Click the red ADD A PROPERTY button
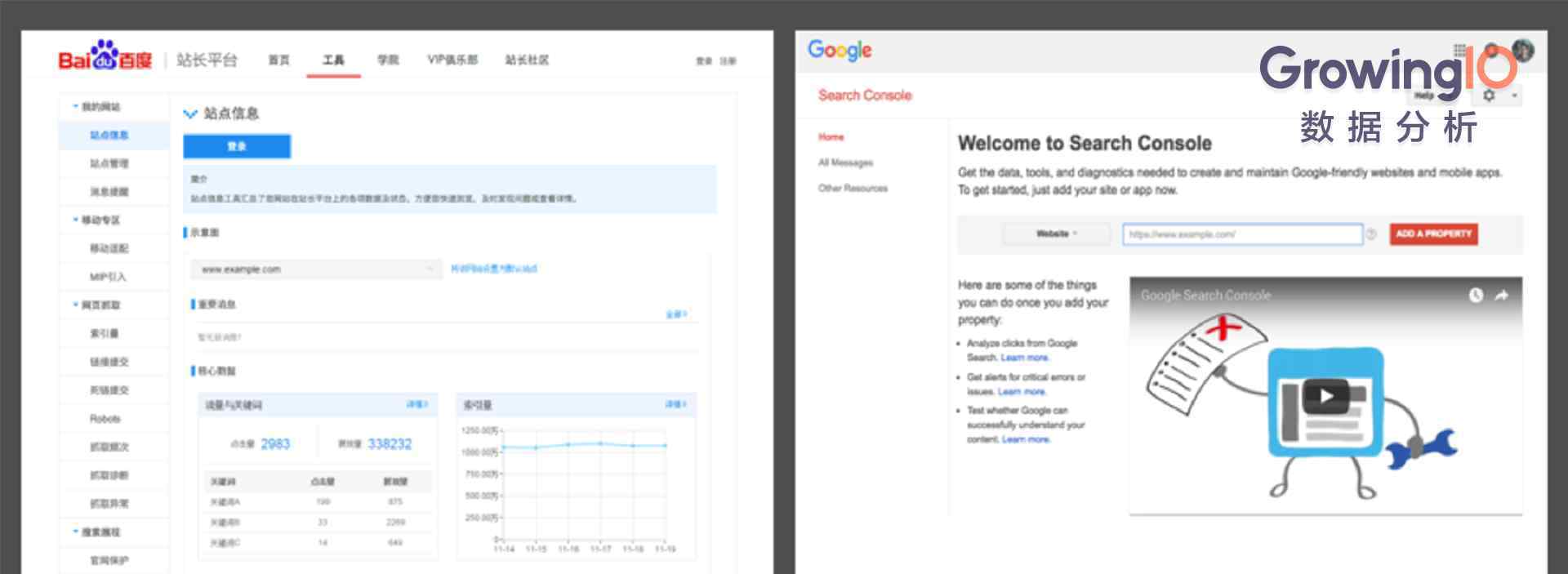This screenshot has height=574, width=1568. click(x=1433, y=234)
